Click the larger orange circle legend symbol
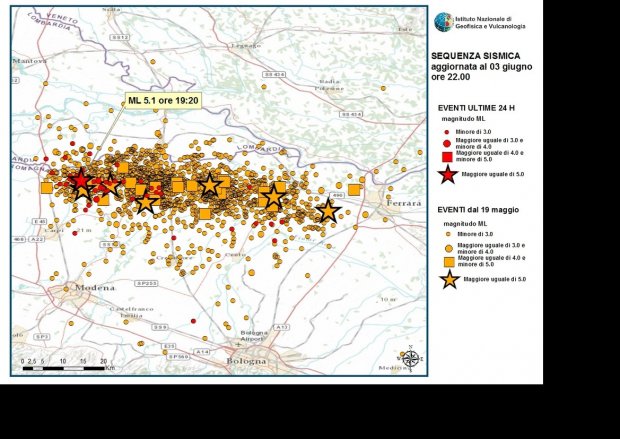This screenshot has width=620, height=439. coord(447,245)
